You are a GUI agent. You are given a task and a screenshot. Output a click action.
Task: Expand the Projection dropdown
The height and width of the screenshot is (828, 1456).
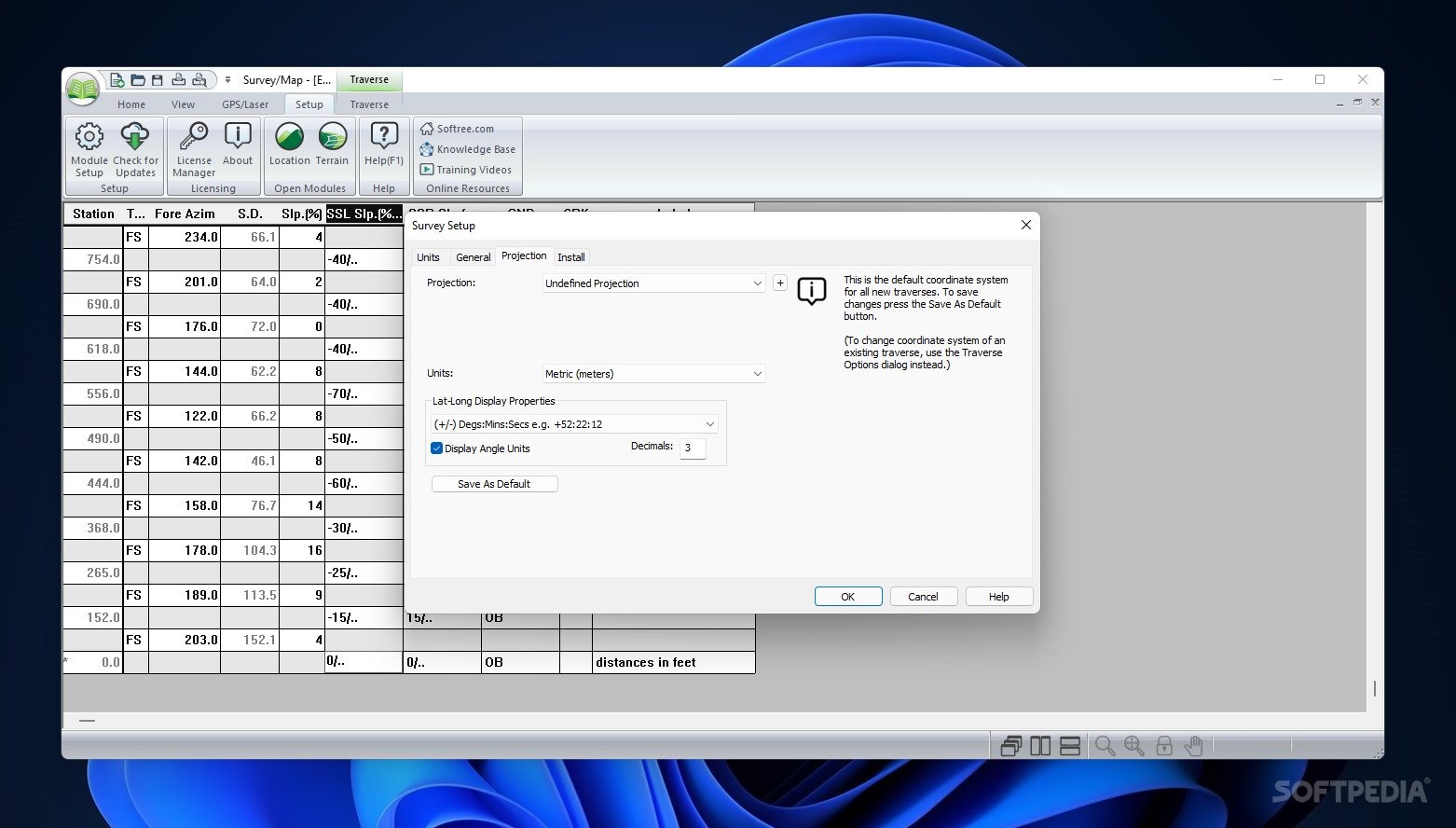click(757, 283)
